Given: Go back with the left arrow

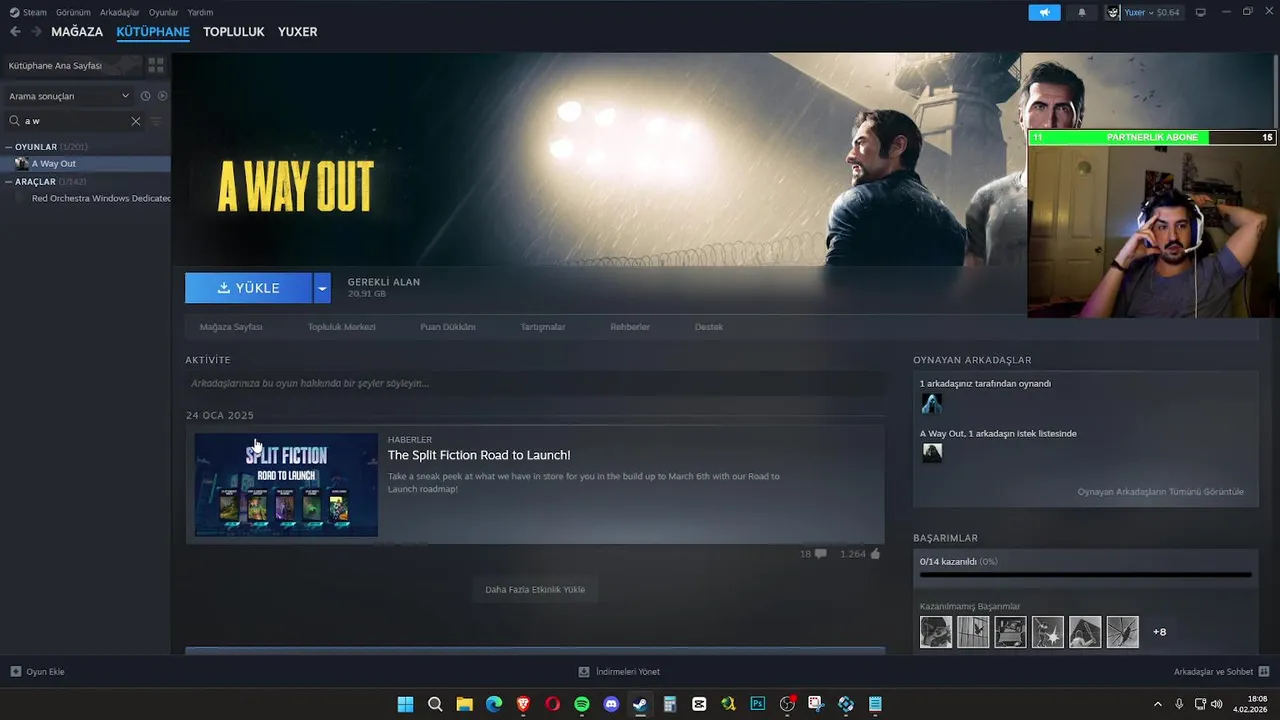Looking at the screenshot, I should point(15,32).
